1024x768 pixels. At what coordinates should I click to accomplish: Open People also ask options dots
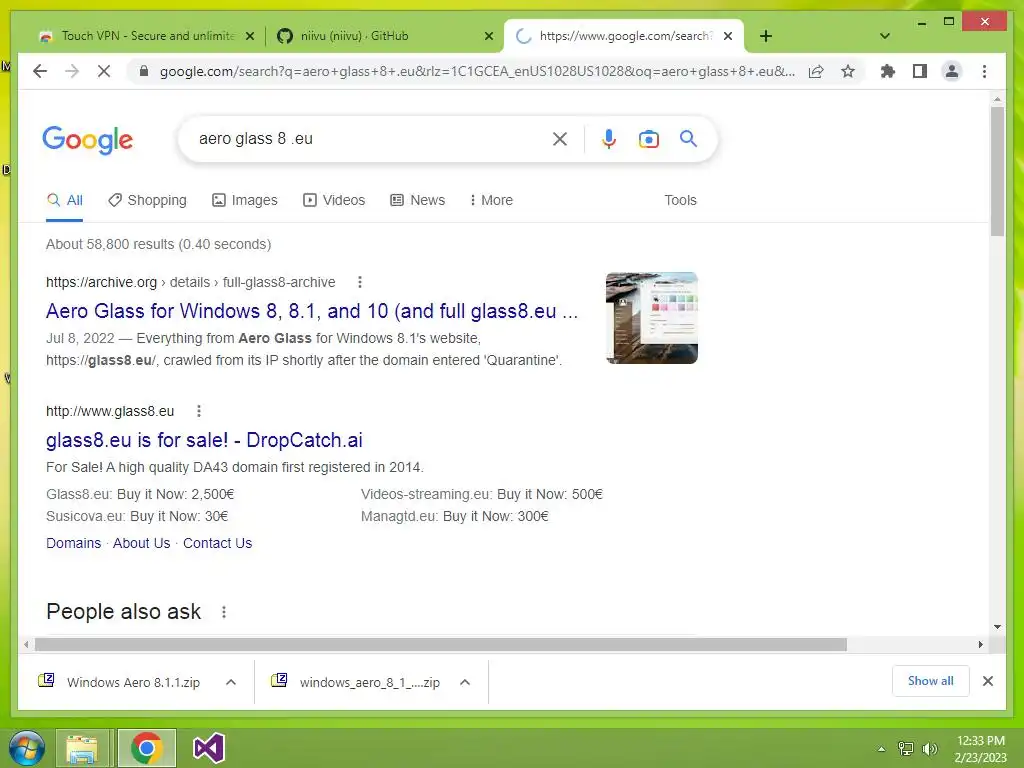[x=223, y=612]
